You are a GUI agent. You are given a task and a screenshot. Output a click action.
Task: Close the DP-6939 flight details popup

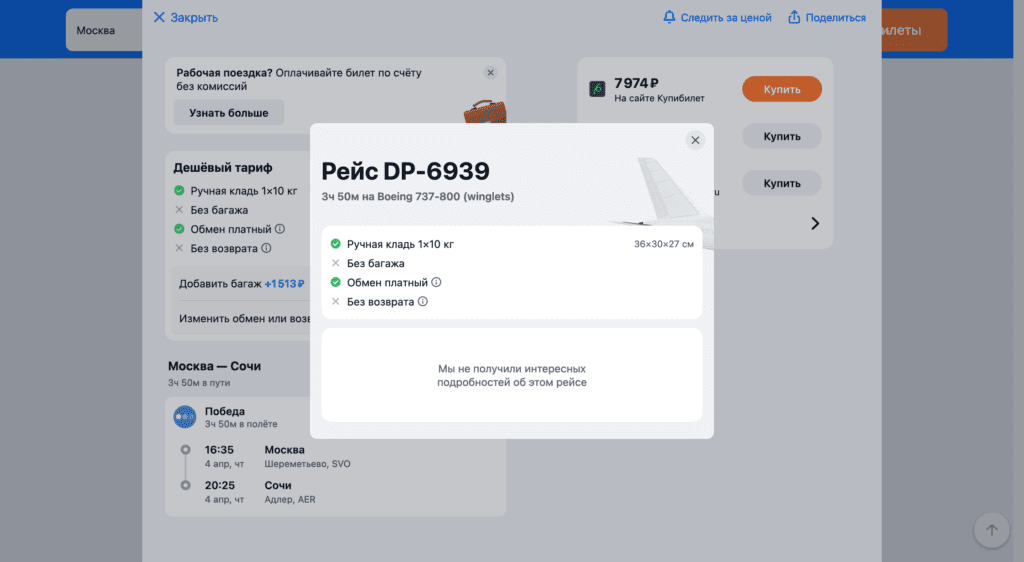695,140
